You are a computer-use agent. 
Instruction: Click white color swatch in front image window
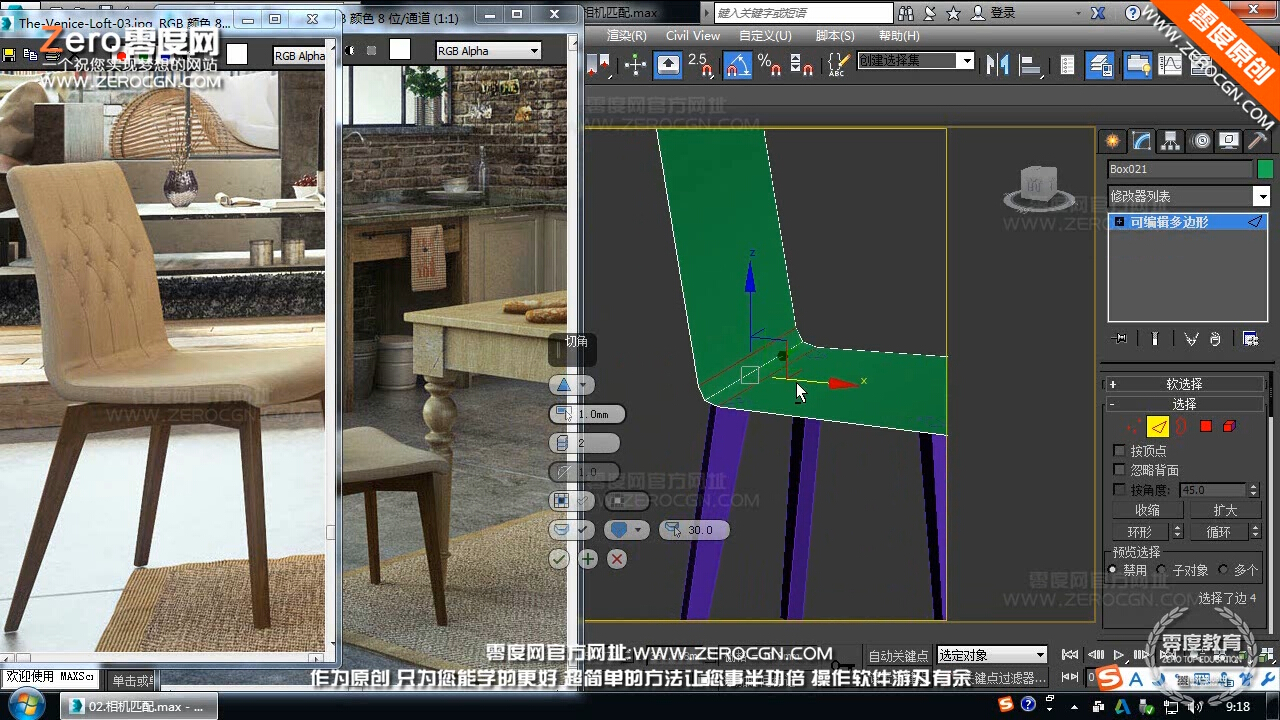click(400, 50)
